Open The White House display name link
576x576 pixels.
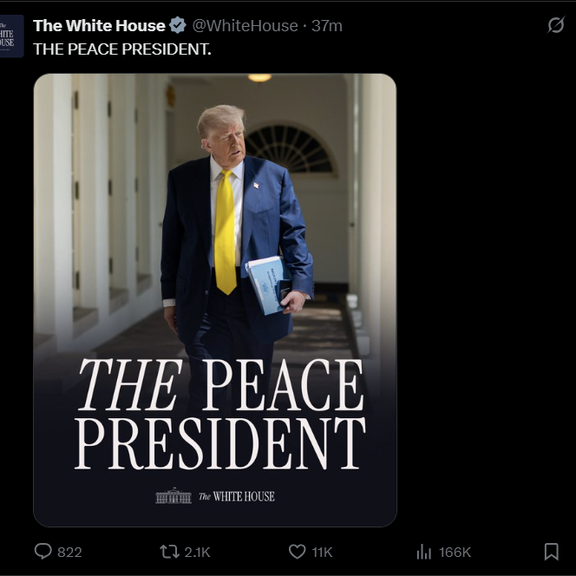click(99, 26)
